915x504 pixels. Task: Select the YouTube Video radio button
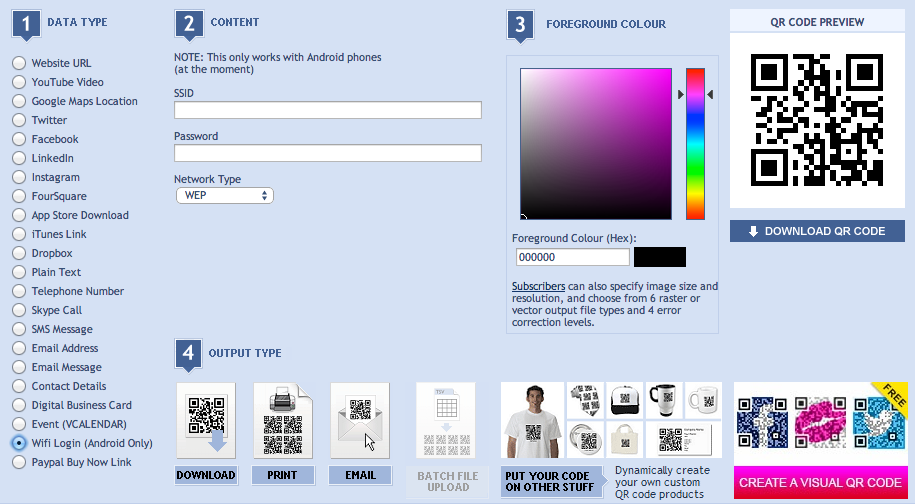tap(19, 82)
